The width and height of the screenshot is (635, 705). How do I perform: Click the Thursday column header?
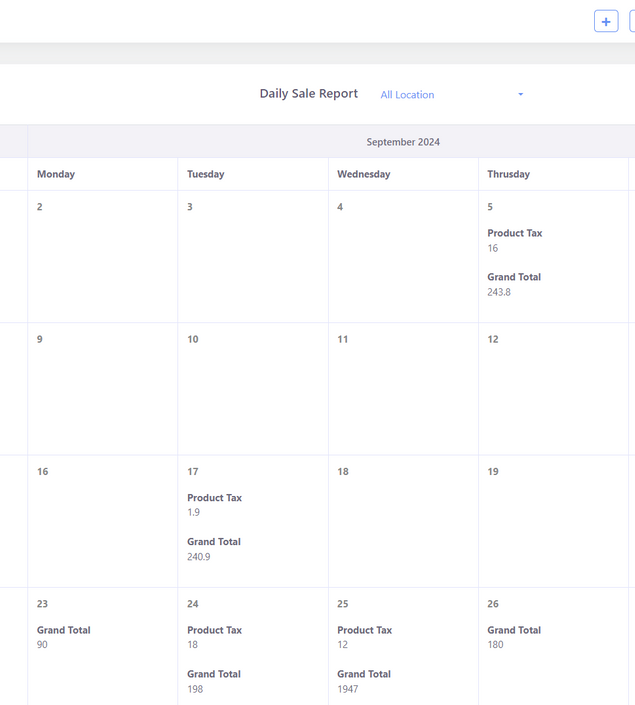(508, 174)
